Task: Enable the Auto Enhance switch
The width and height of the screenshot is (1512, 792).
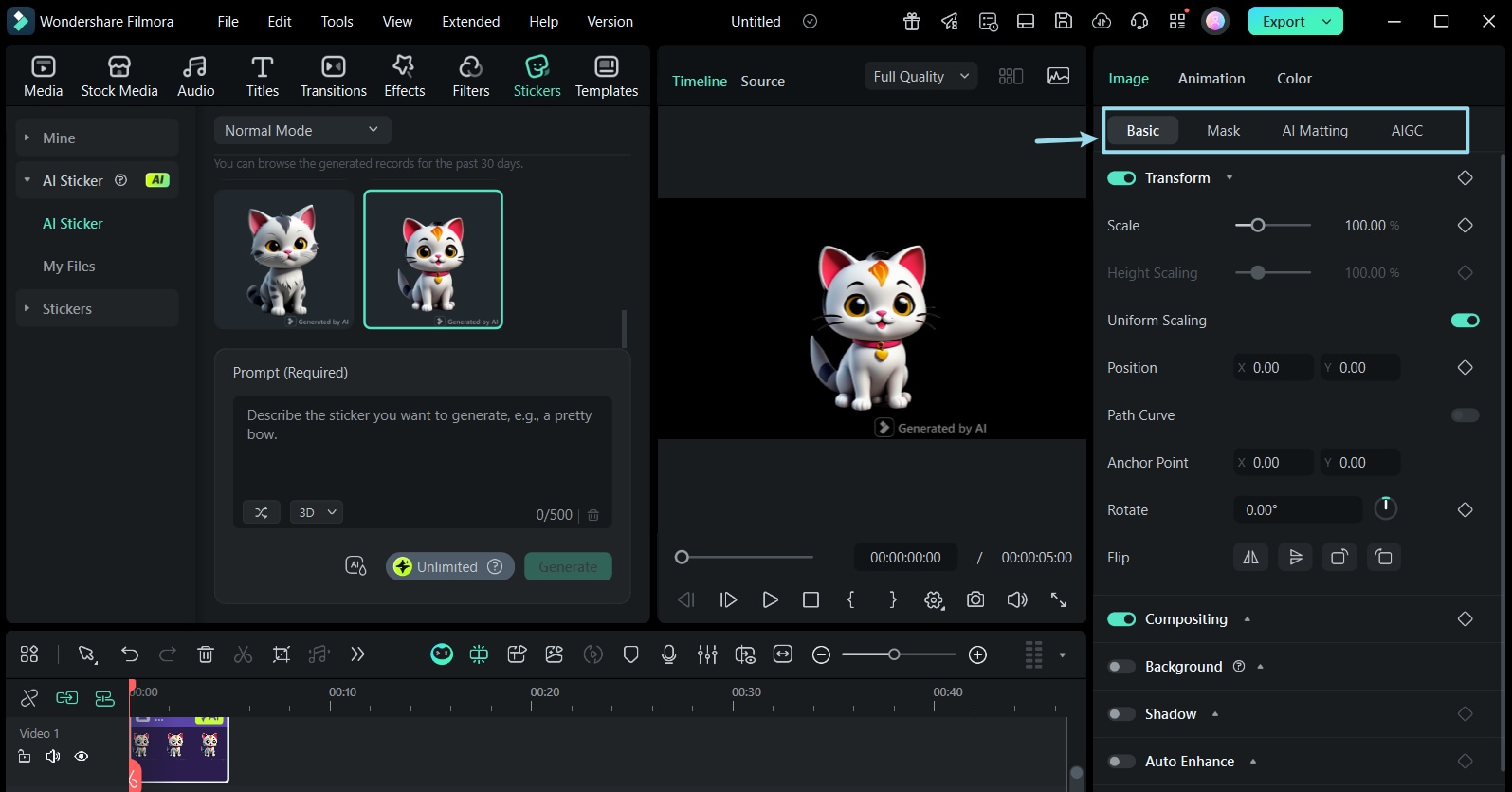Action: (1121, 762)
